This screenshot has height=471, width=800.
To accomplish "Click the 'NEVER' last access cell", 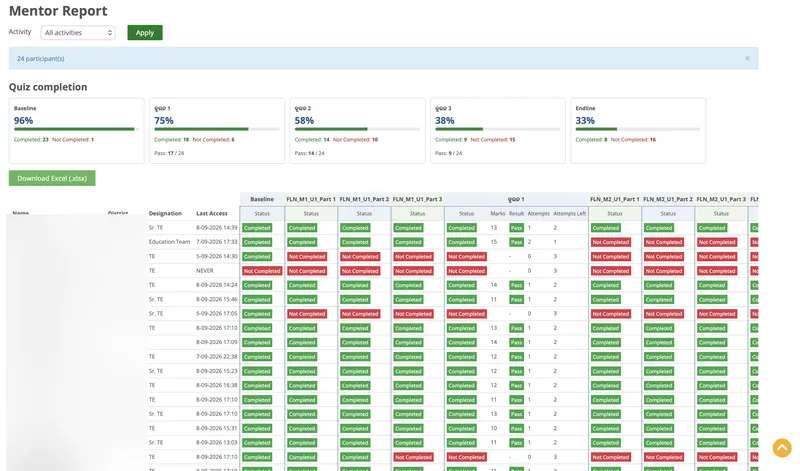I will coord(205,270).
